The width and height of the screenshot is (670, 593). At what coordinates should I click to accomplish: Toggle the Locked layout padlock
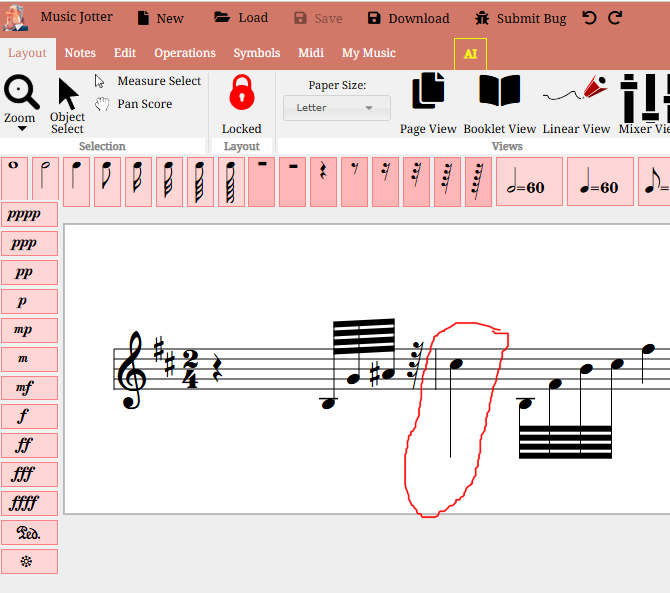pyautogui.click(x=241, y=103)
